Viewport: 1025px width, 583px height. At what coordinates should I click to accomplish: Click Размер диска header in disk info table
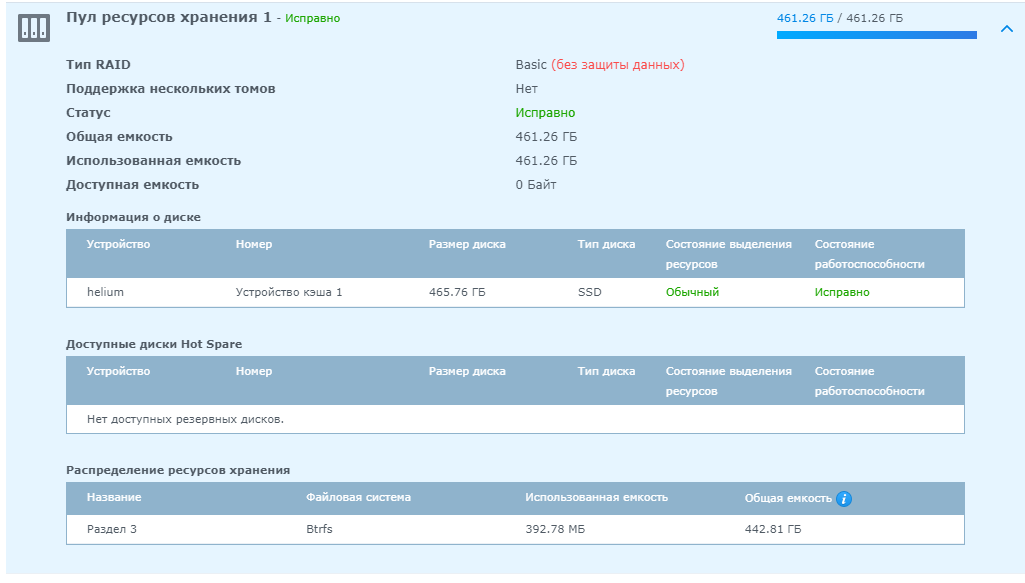(x=467, y=244)
